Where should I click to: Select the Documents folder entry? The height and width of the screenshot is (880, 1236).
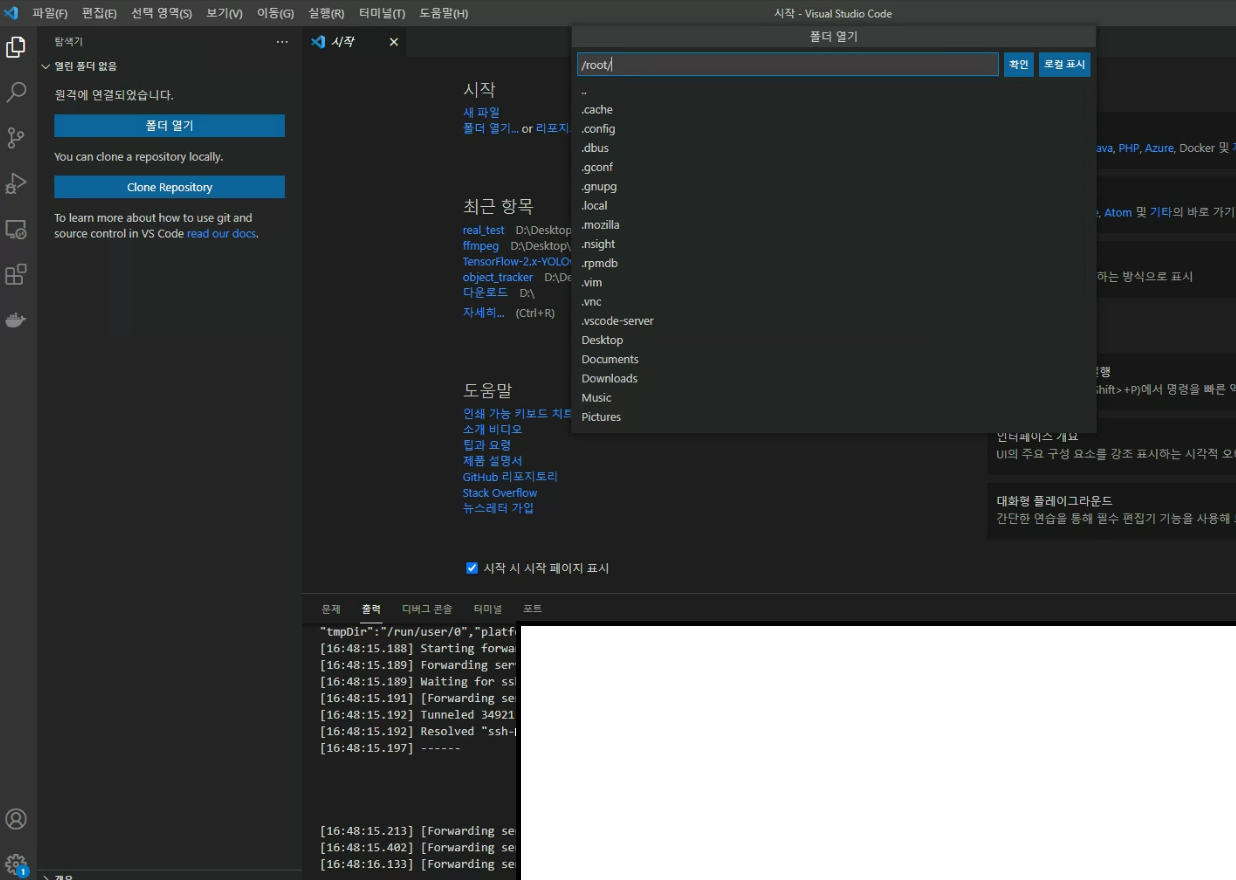point(833,359)
